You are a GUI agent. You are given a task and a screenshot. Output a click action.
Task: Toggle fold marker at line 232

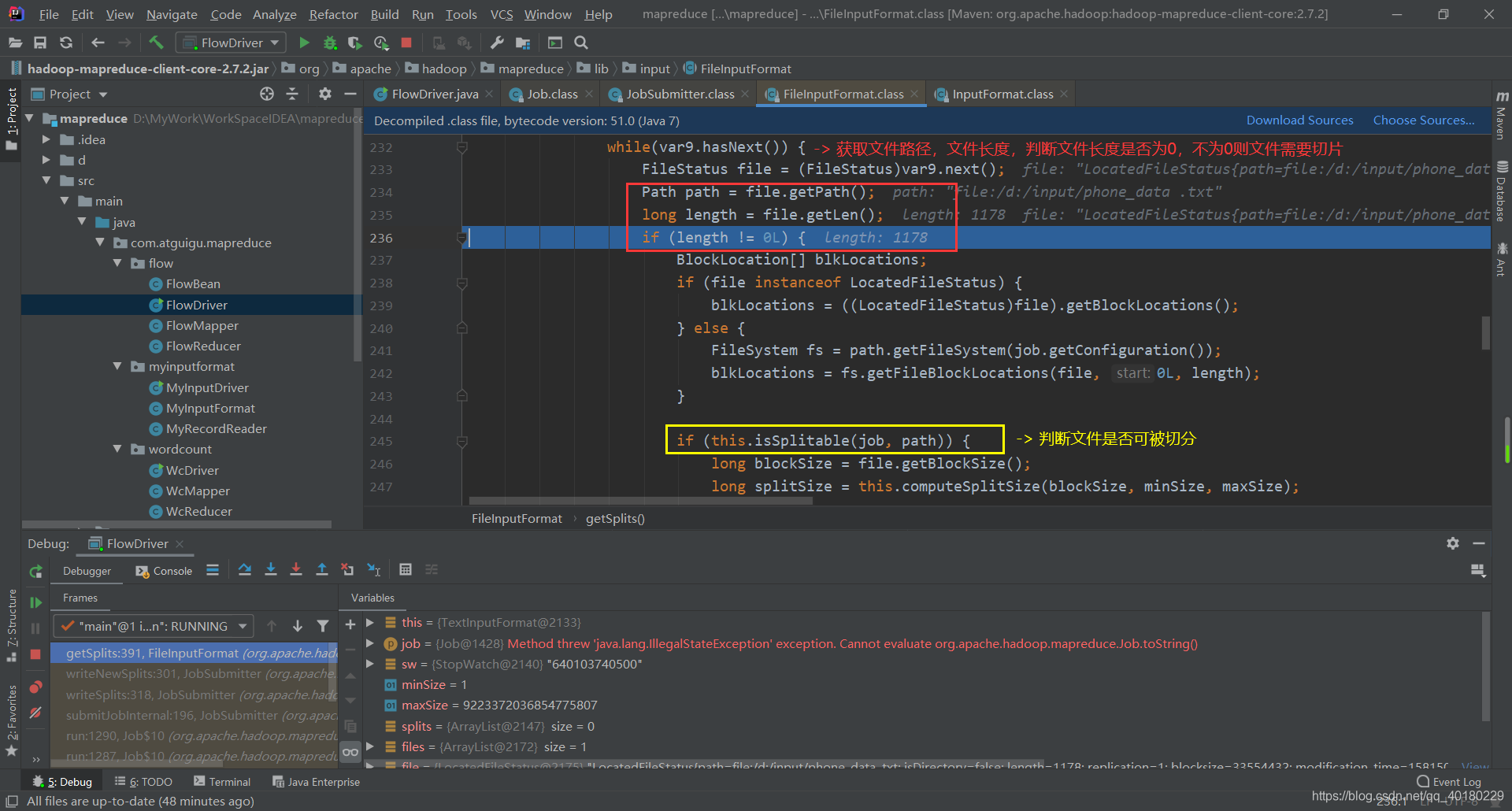(x=462, y=147)
